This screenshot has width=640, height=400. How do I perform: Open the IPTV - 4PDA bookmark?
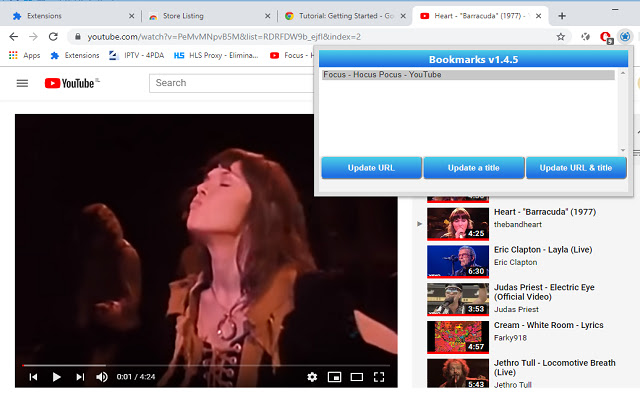(137, 56)
